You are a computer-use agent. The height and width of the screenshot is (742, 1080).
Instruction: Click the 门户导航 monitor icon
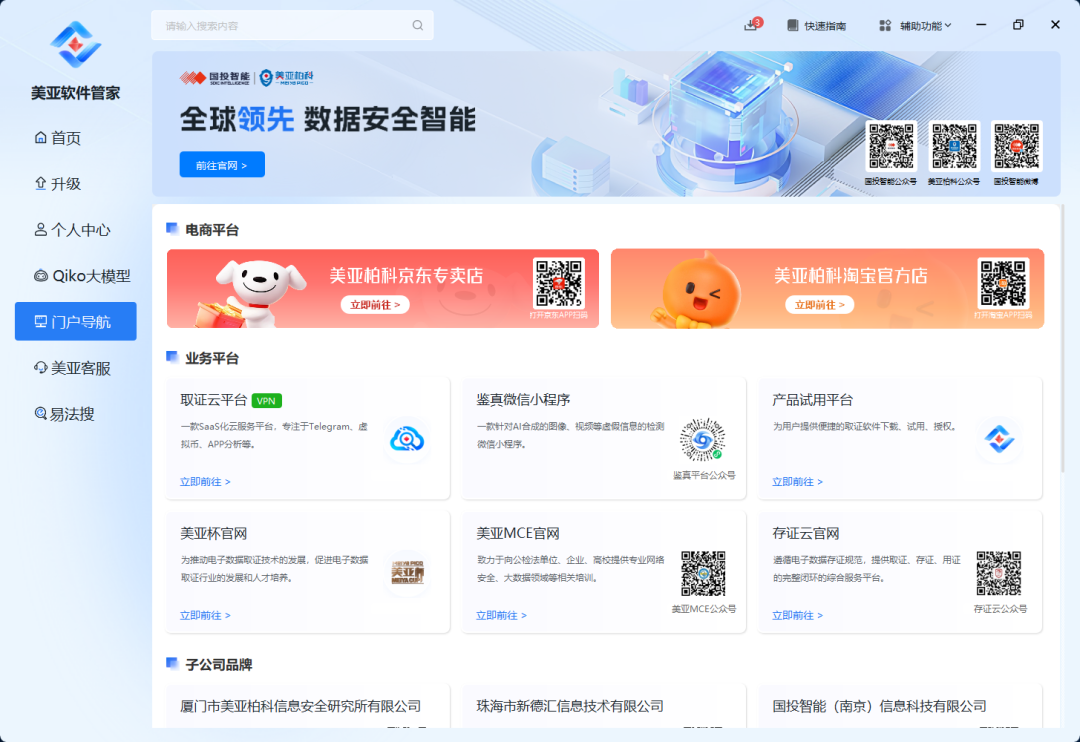pos(41,322)
